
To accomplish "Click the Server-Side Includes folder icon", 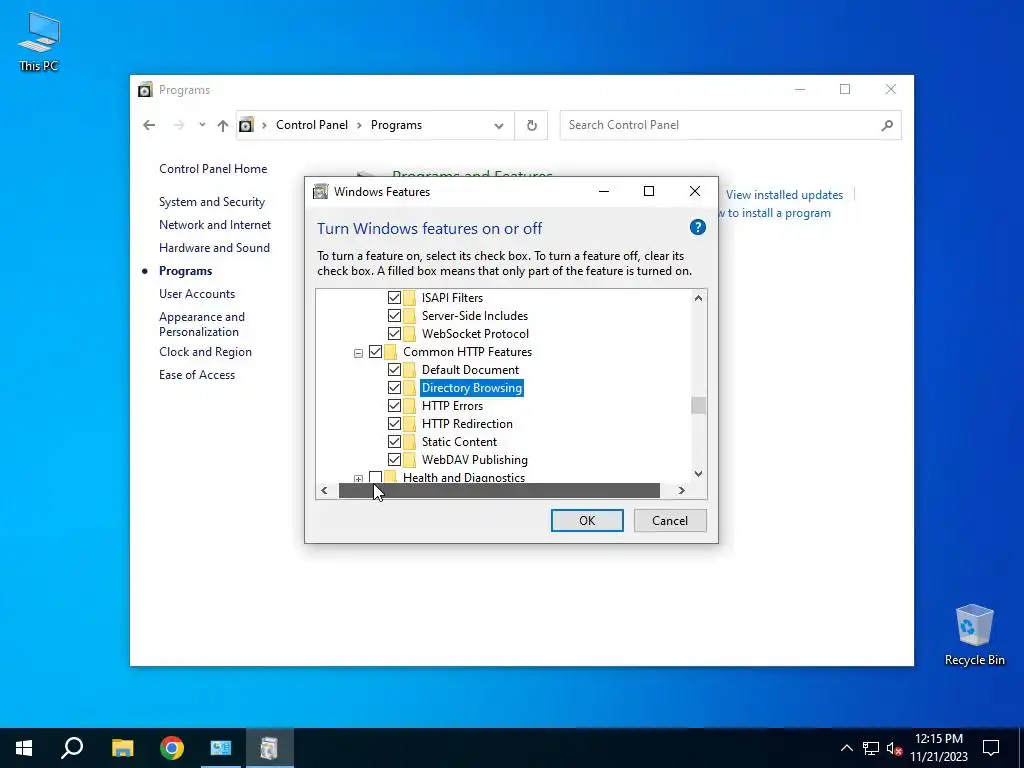I will [409, 316].
